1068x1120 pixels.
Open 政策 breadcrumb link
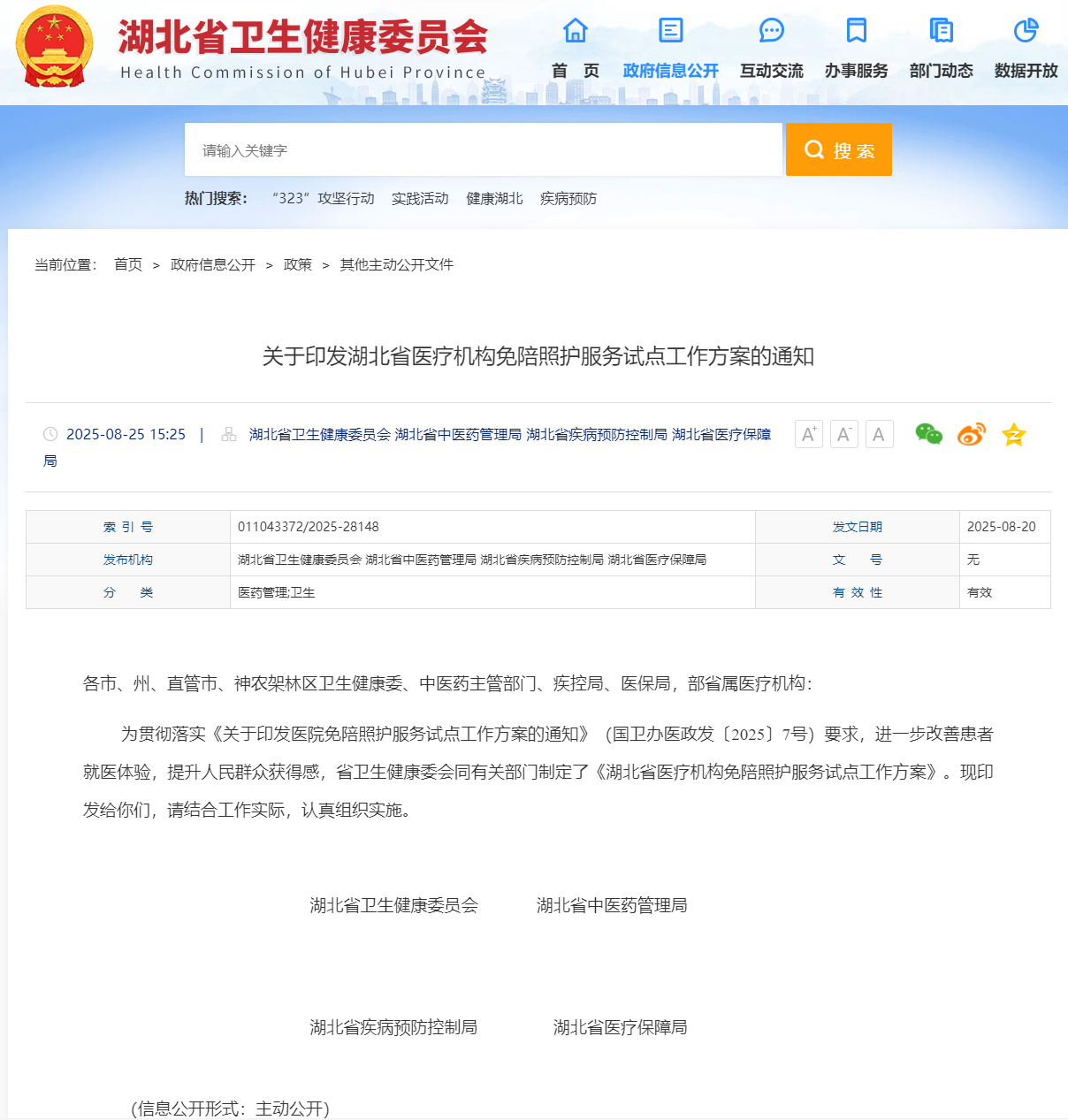point(298,265)
